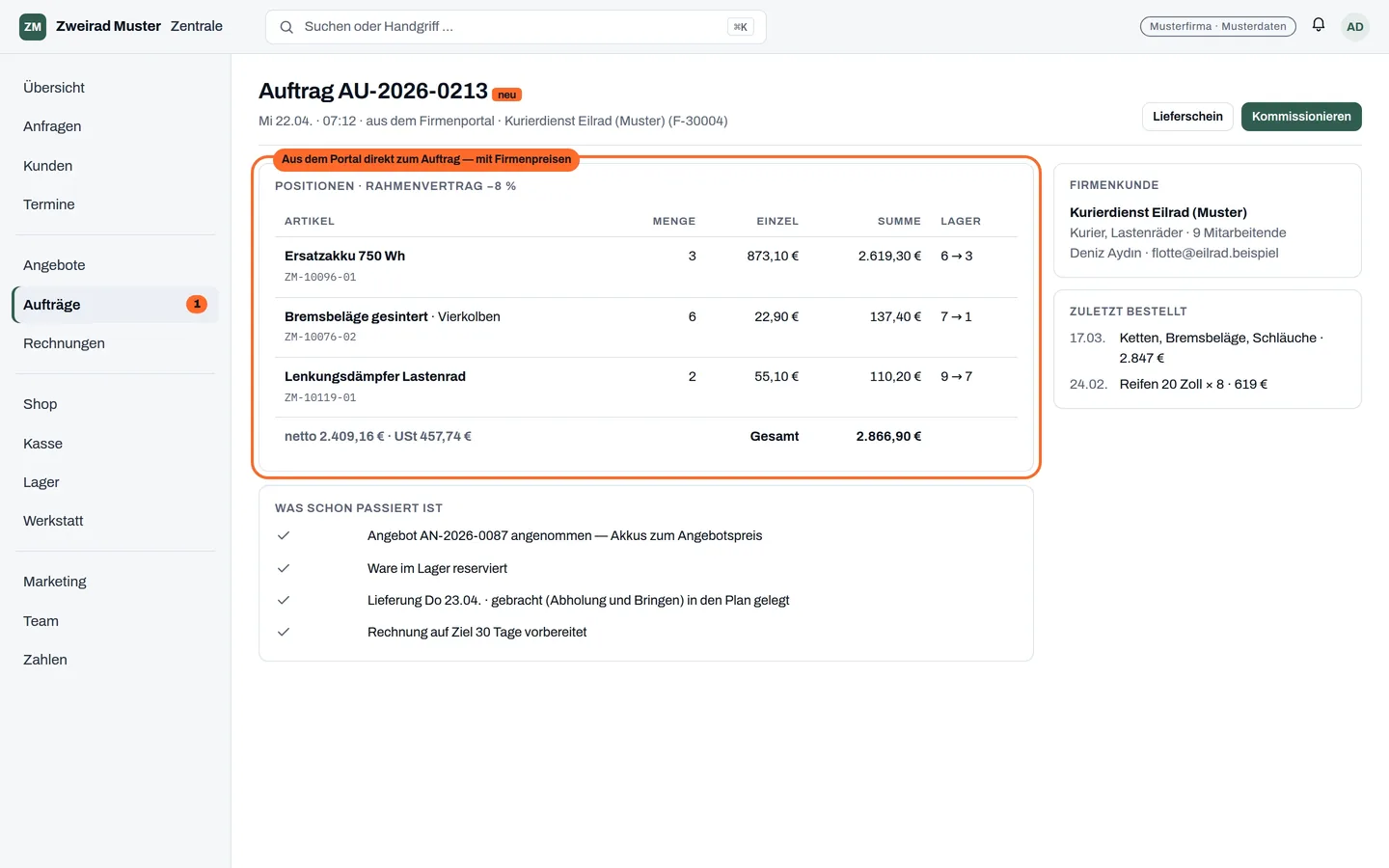Select Aufträge in sidebar
The image size is (1389, 868).
point(116,304)
